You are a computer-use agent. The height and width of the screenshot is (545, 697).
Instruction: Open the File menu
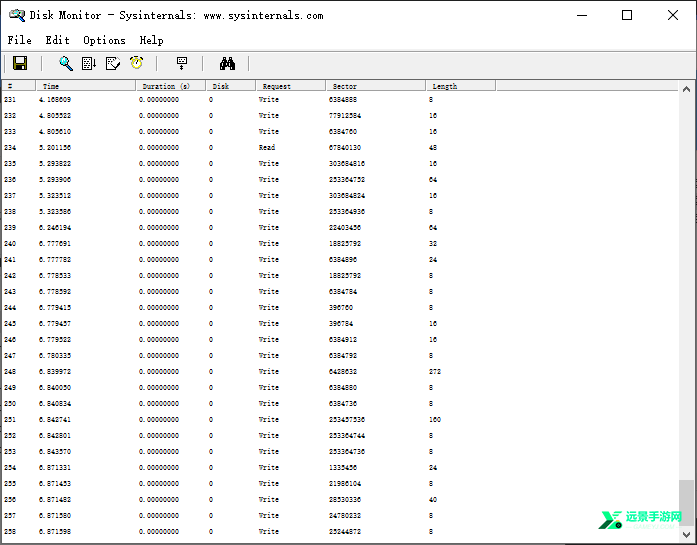click(20, 40)
